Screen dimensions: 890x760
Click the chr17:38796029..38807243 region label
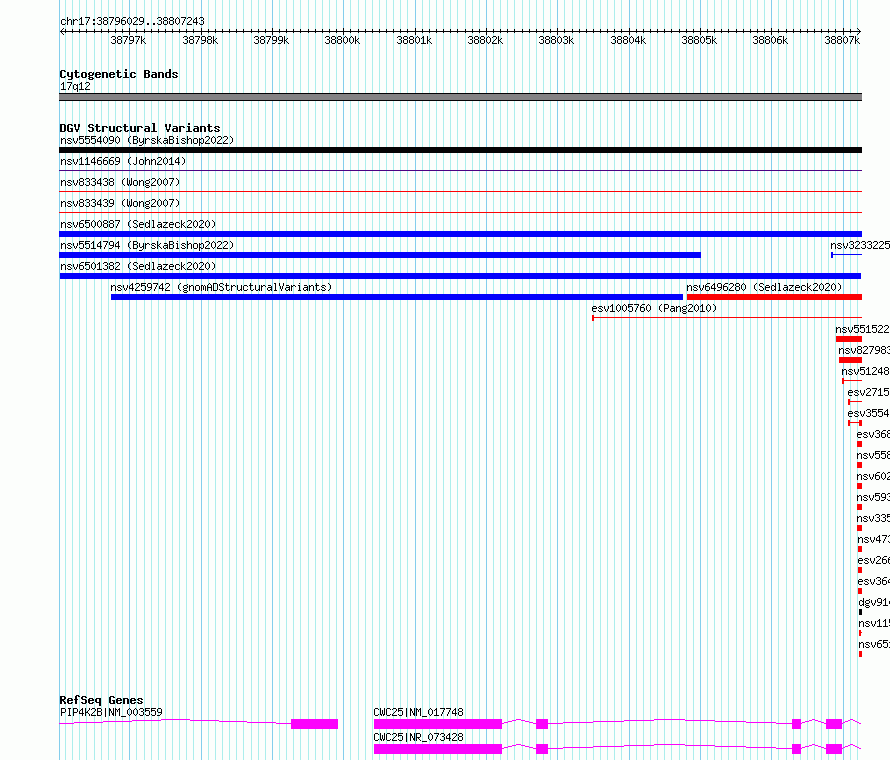tap(132, 21)
